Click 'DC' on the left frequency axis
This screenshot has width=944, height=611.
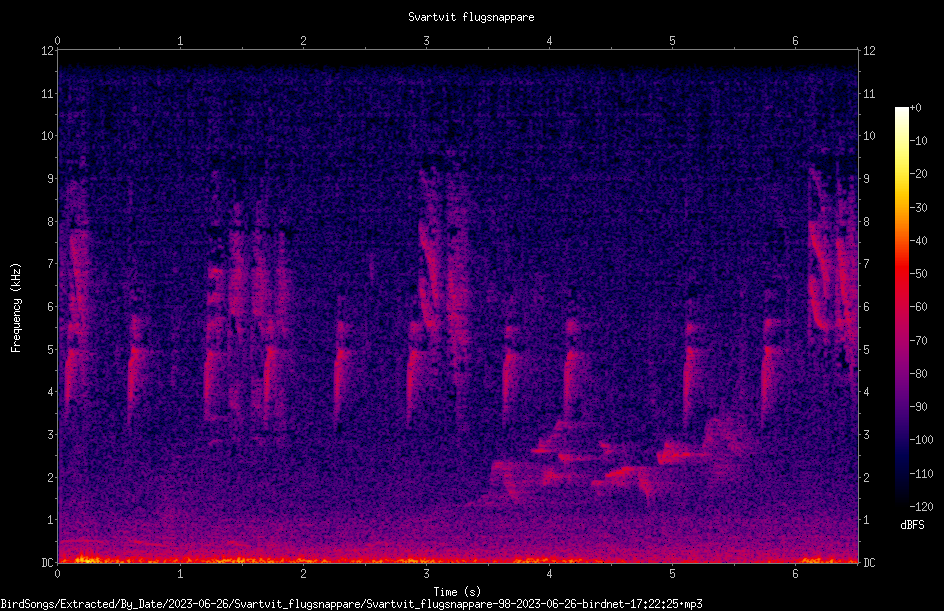tap(48, 562)
